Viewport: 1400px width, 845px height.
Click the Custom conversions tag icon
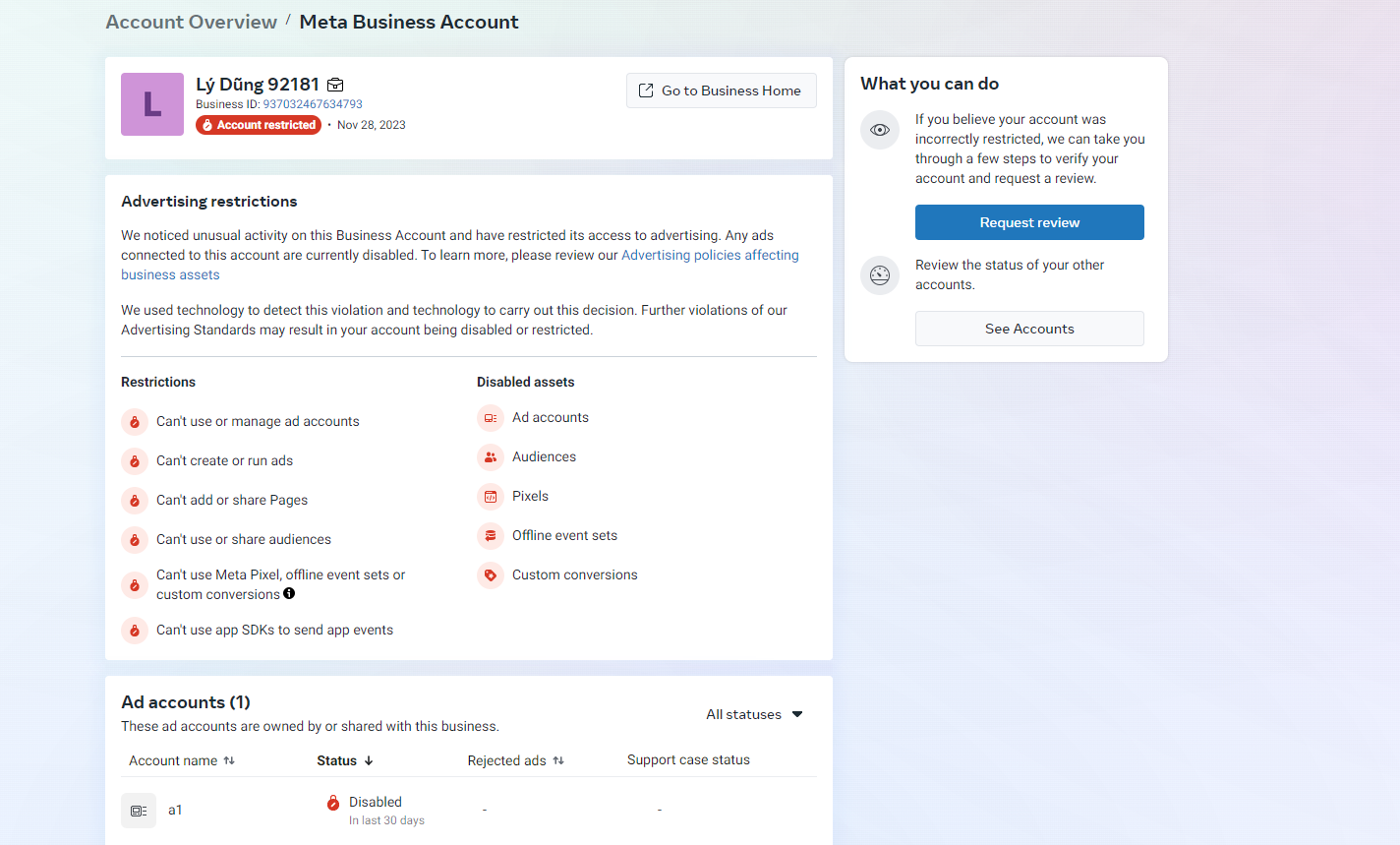click(491, 575)
